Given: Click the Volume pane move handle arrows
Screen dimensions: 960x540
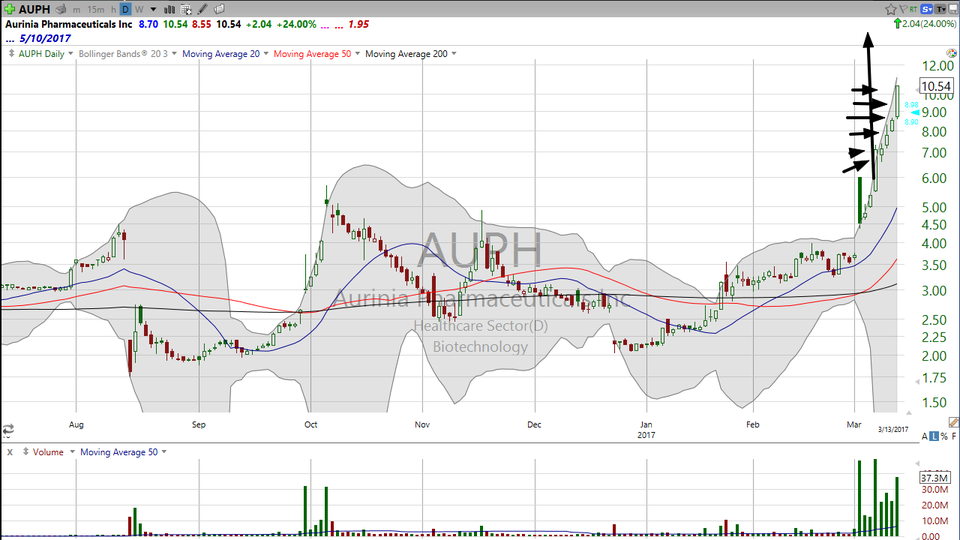Looking at the screenshot, I should point(26,452).
